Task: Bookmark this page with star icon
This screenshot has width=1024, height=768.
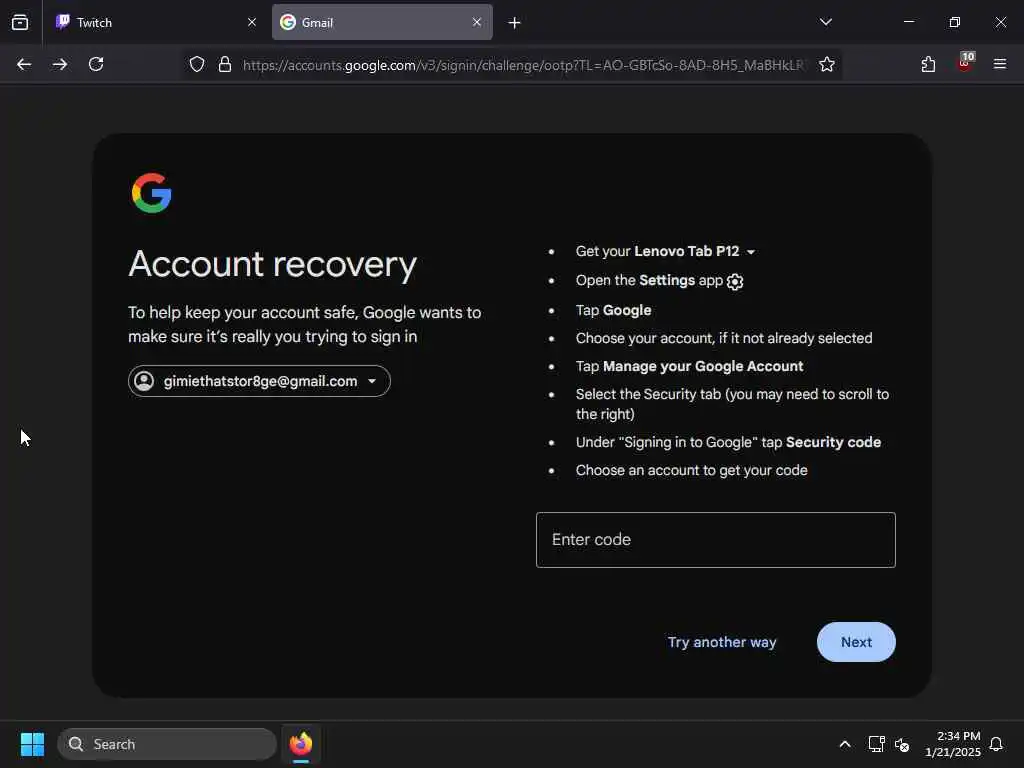Action: (827, 64)
